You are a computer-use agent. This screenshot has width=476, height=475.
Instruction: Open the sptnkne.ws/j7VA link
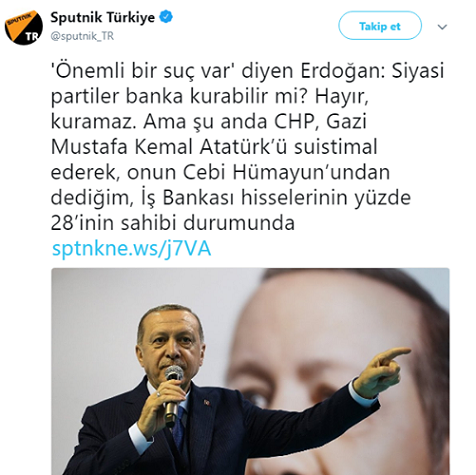coord(132,249)
